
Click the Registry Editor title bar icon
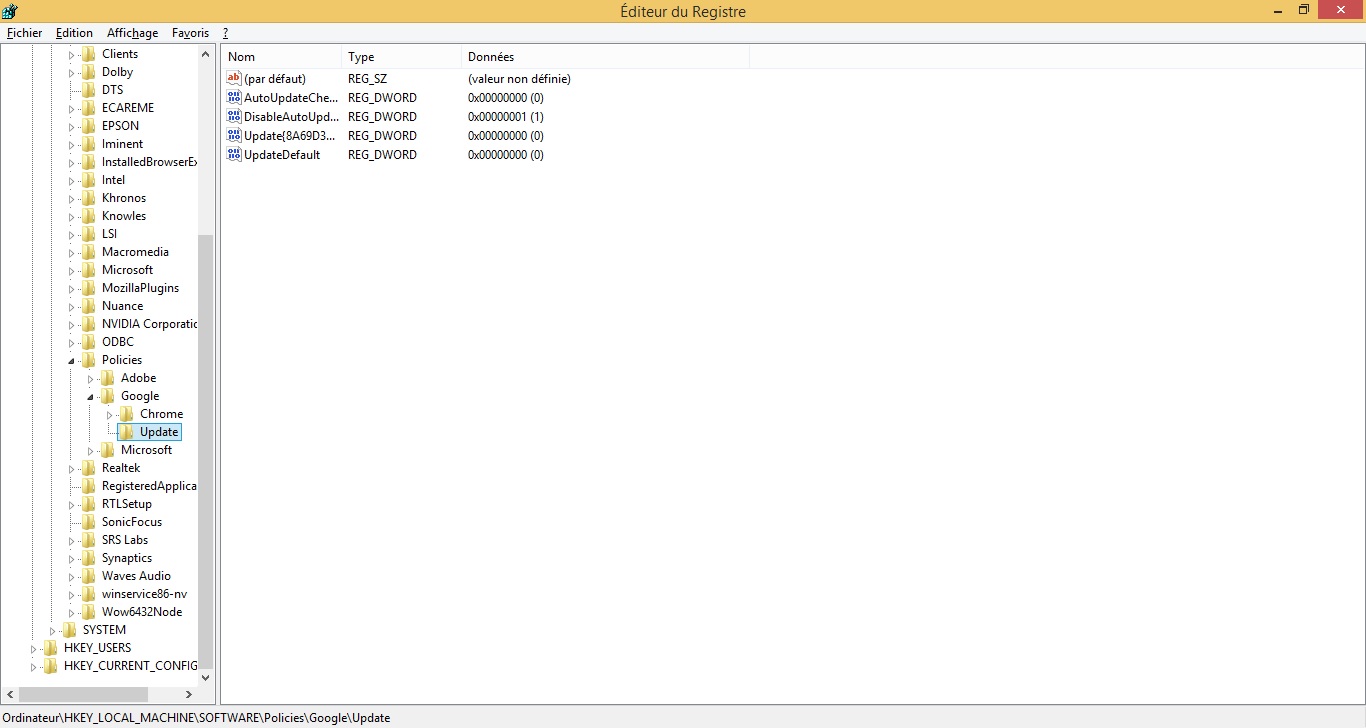[10, 11]
